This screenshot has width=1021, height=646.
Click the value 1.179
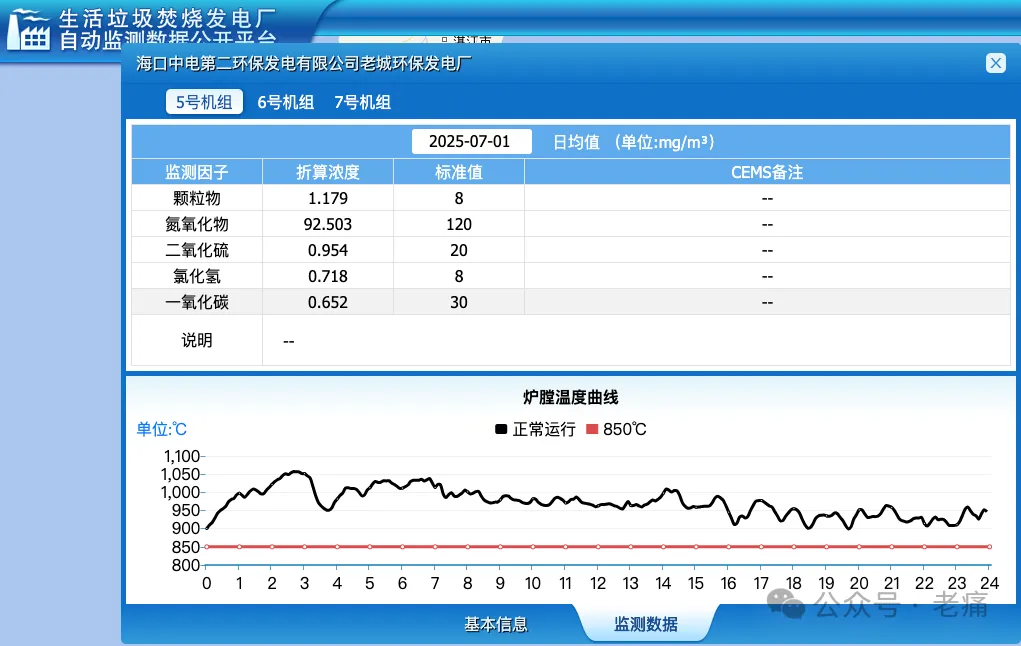tap(328, 198)
